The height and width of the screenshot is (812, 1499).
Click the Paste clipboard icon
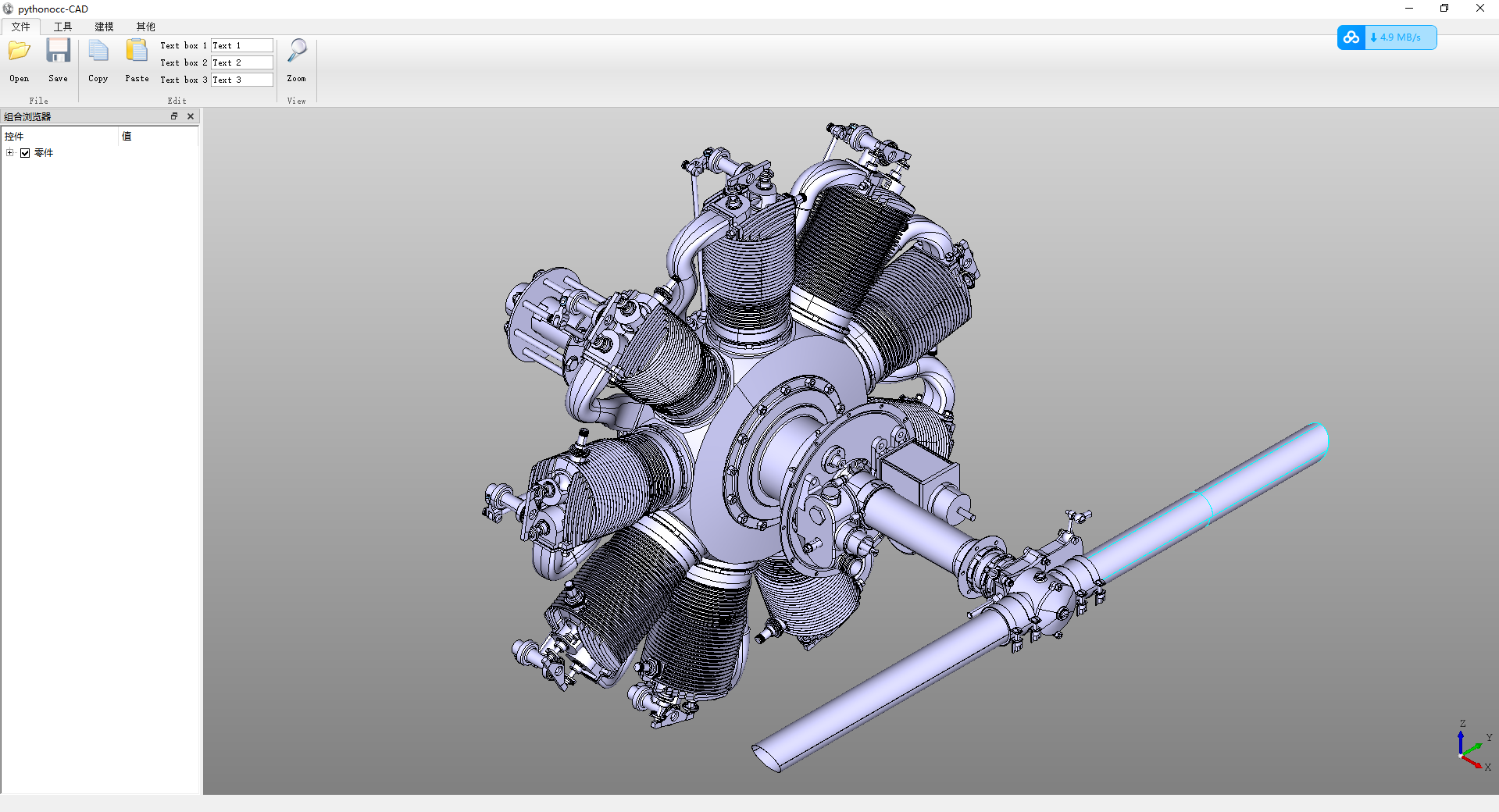[x=137, y=49]
